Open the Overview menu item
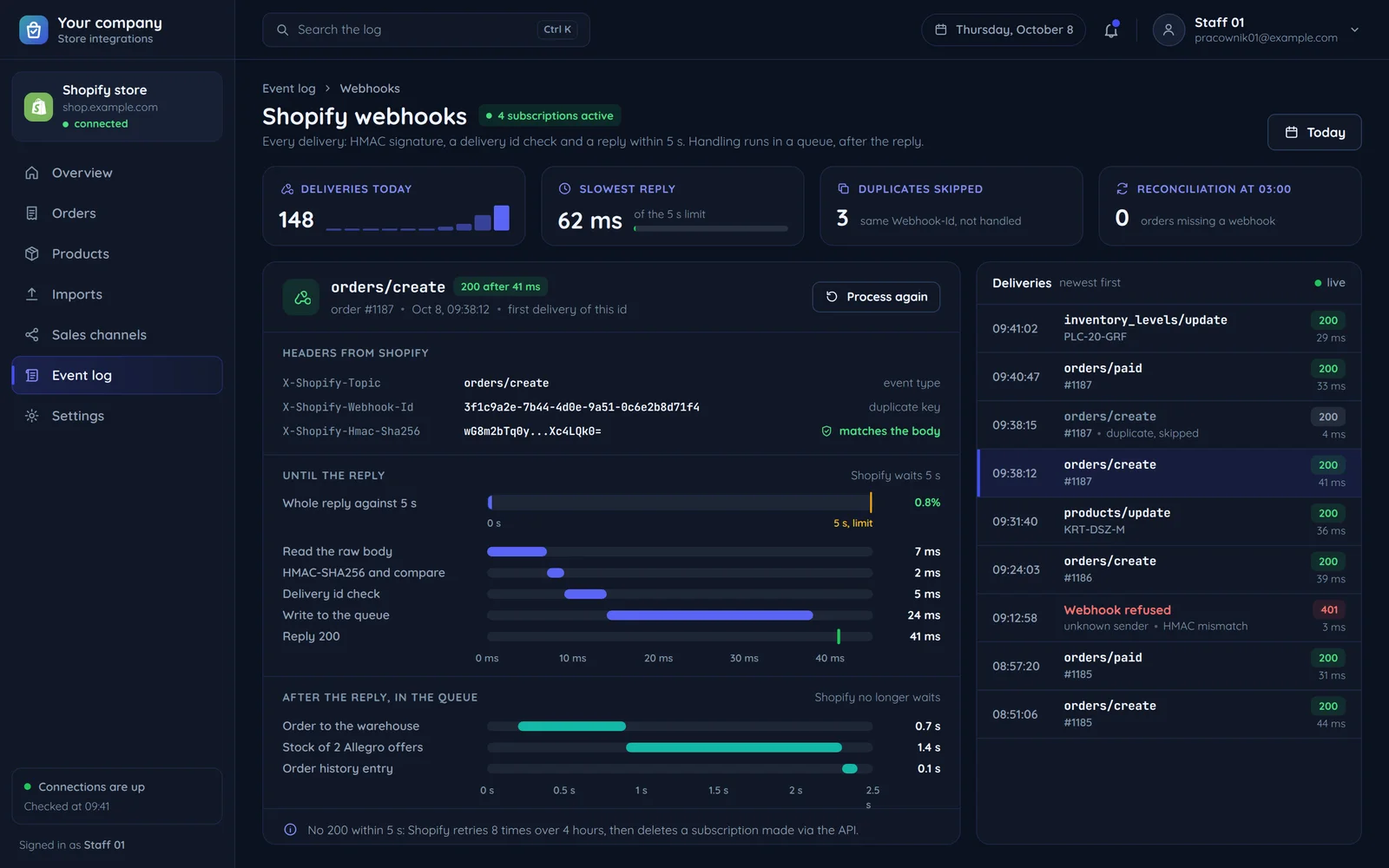This screenshot has height=868, width=1389. pyautogui.click(x=117, y=173)
